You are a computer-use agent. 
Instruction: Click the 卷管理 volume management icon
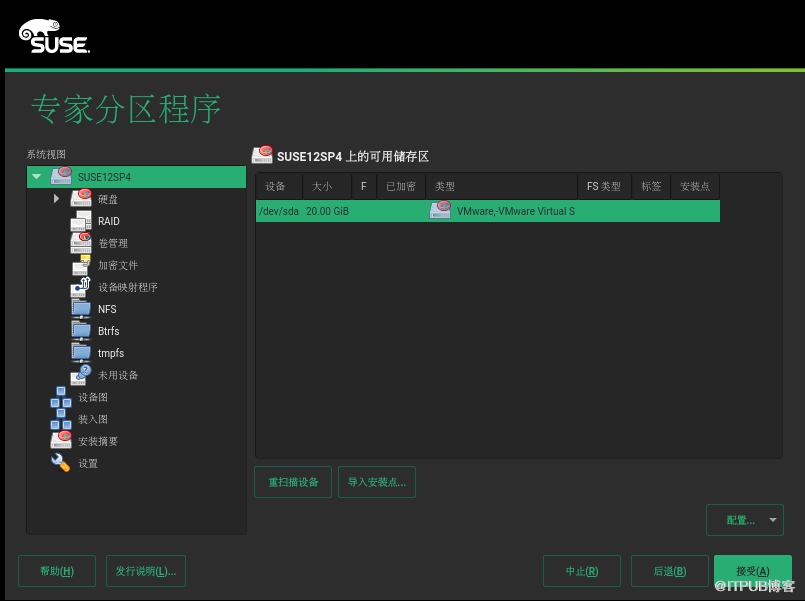tap(81, 243)
